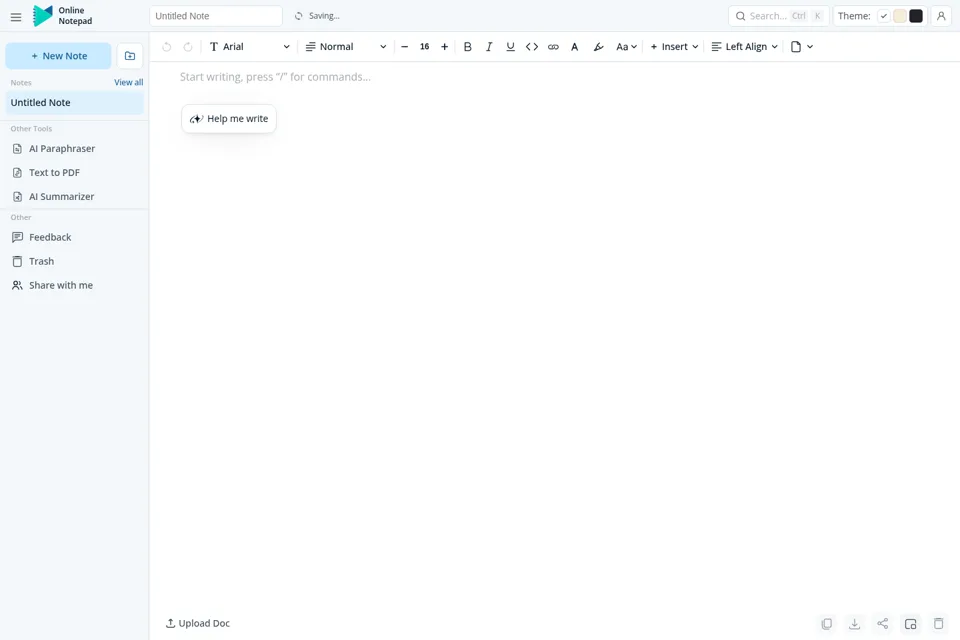Follow the View all notes link

[129, 82]
